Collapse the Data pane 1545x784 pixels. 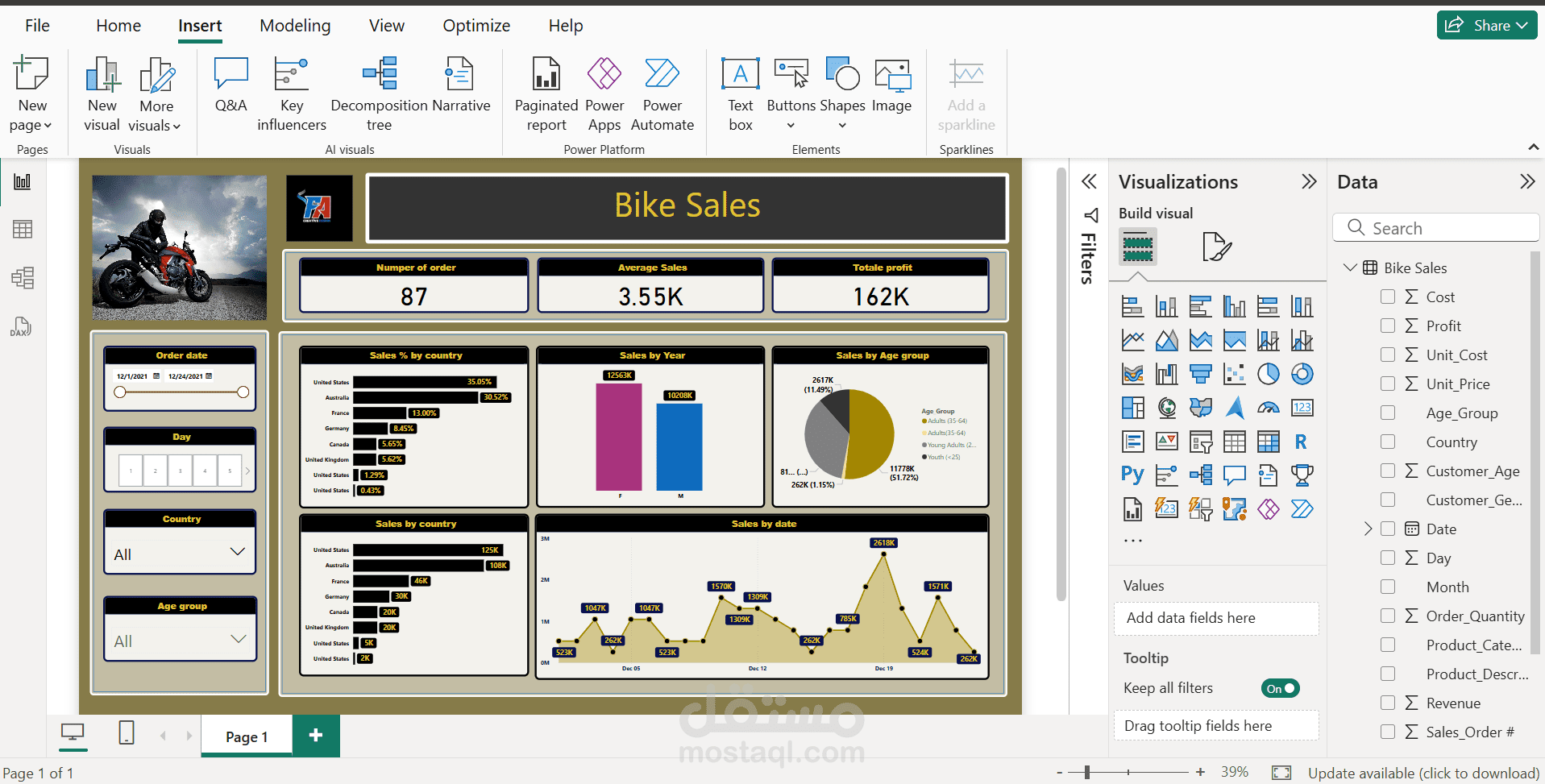[x=1527, y=181]
